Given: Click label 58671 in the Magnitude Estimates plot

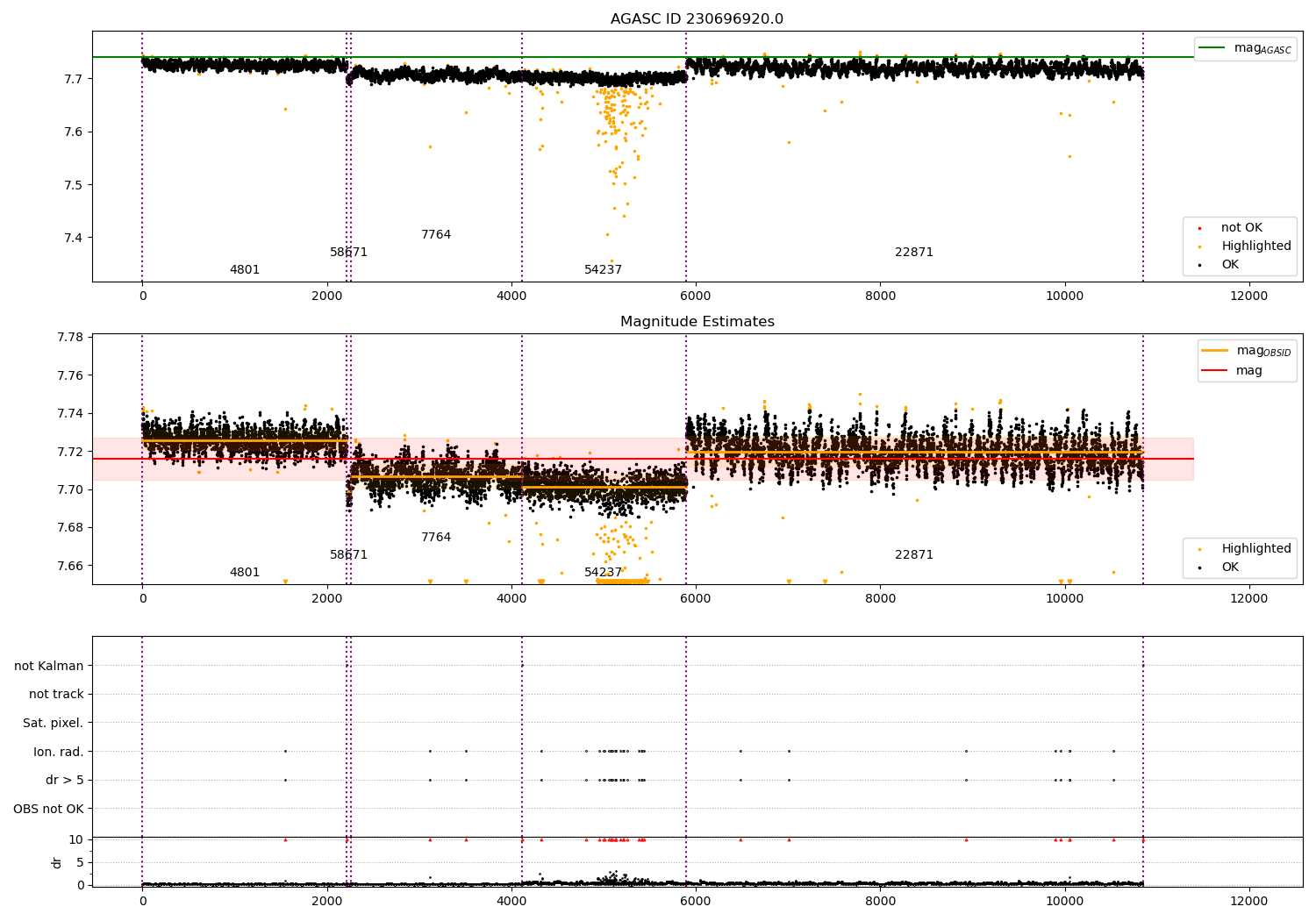Looking at the screenshot, I should [348, 555].
